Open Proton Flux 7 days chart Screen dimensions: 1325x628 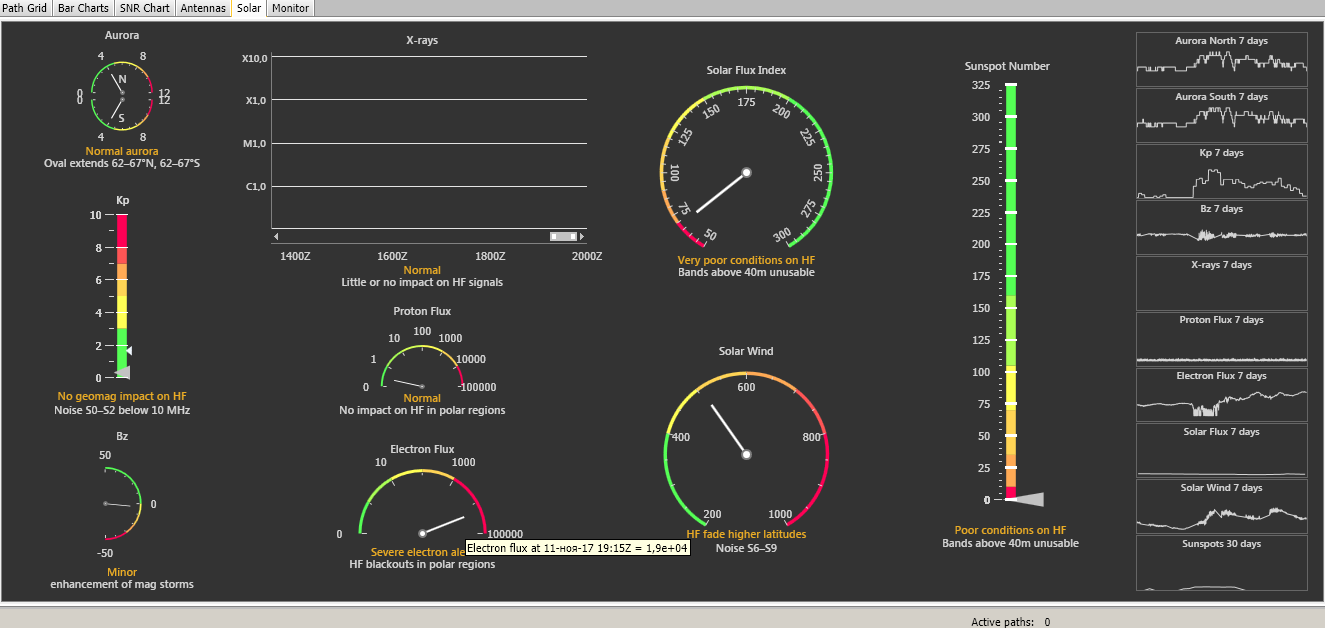tap(1221, 338)
